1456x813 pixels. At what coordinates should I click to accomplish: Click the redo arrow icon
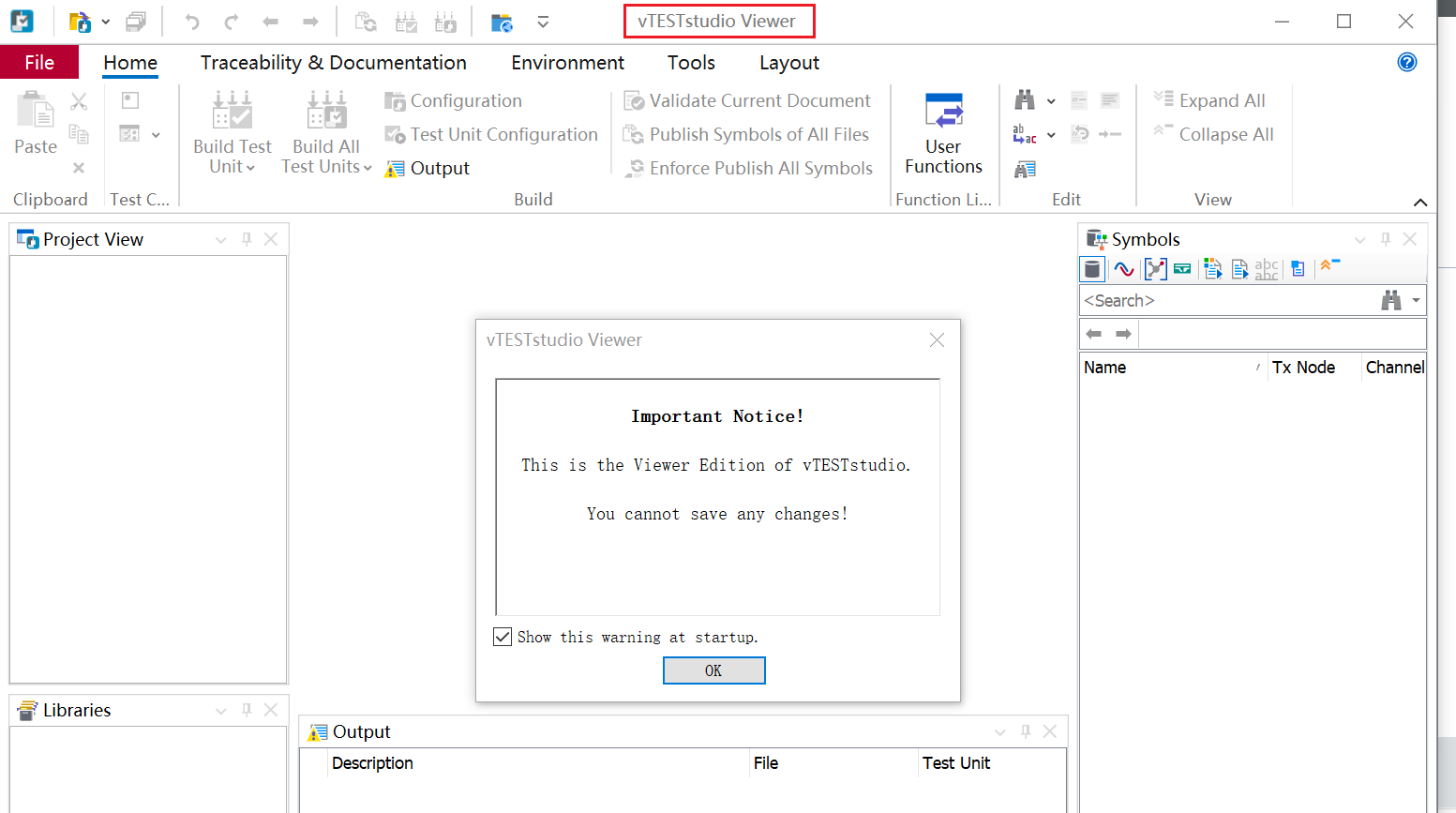click(x=232, y=22)
